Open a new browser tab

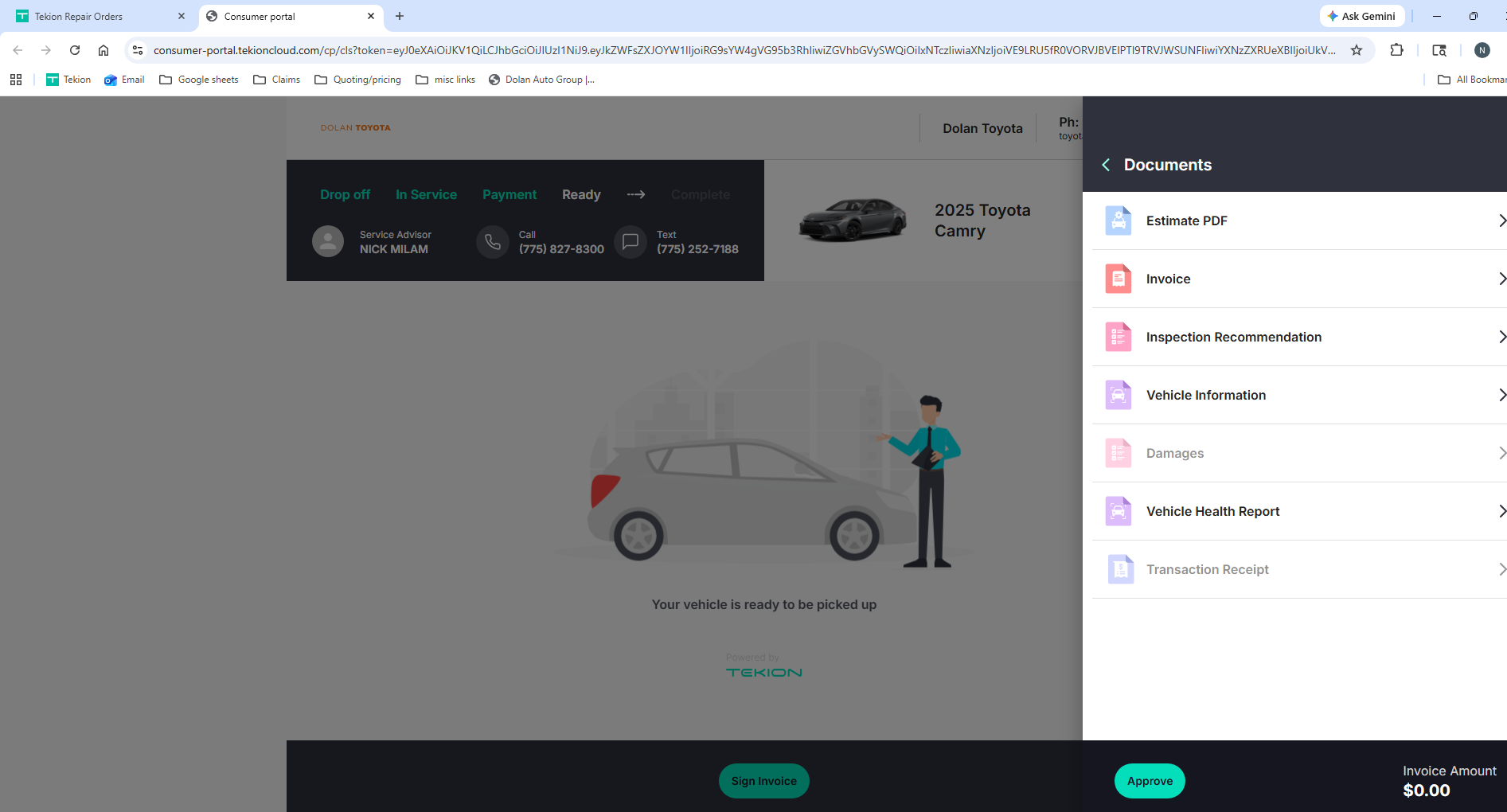point(400,16)
